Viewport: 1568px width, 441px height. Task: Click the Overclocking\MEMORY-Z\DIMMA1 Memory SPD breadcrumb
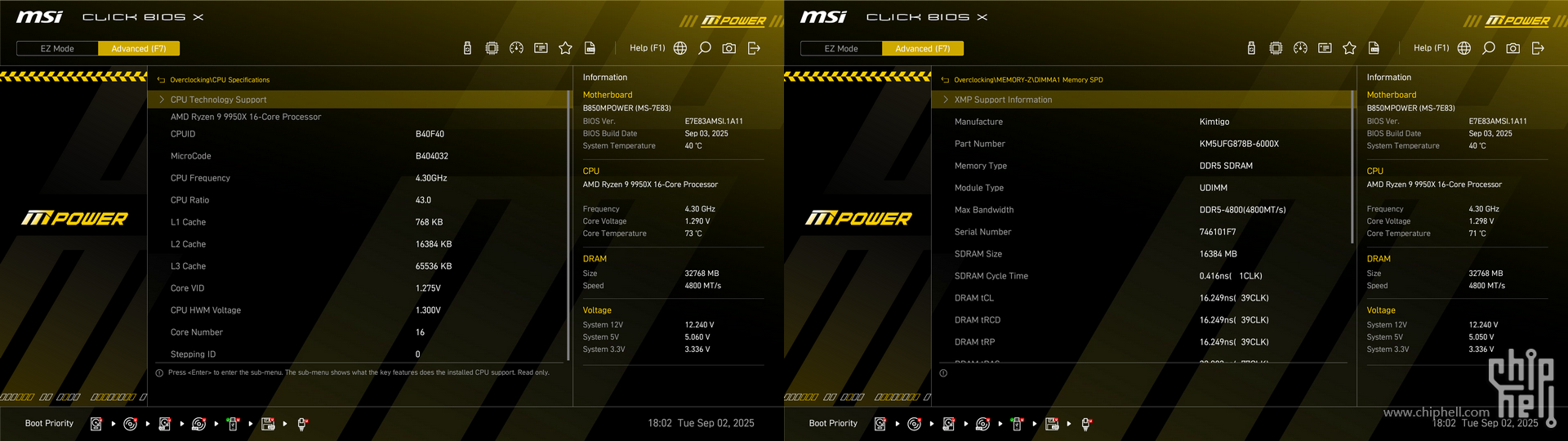(1028, 80)
